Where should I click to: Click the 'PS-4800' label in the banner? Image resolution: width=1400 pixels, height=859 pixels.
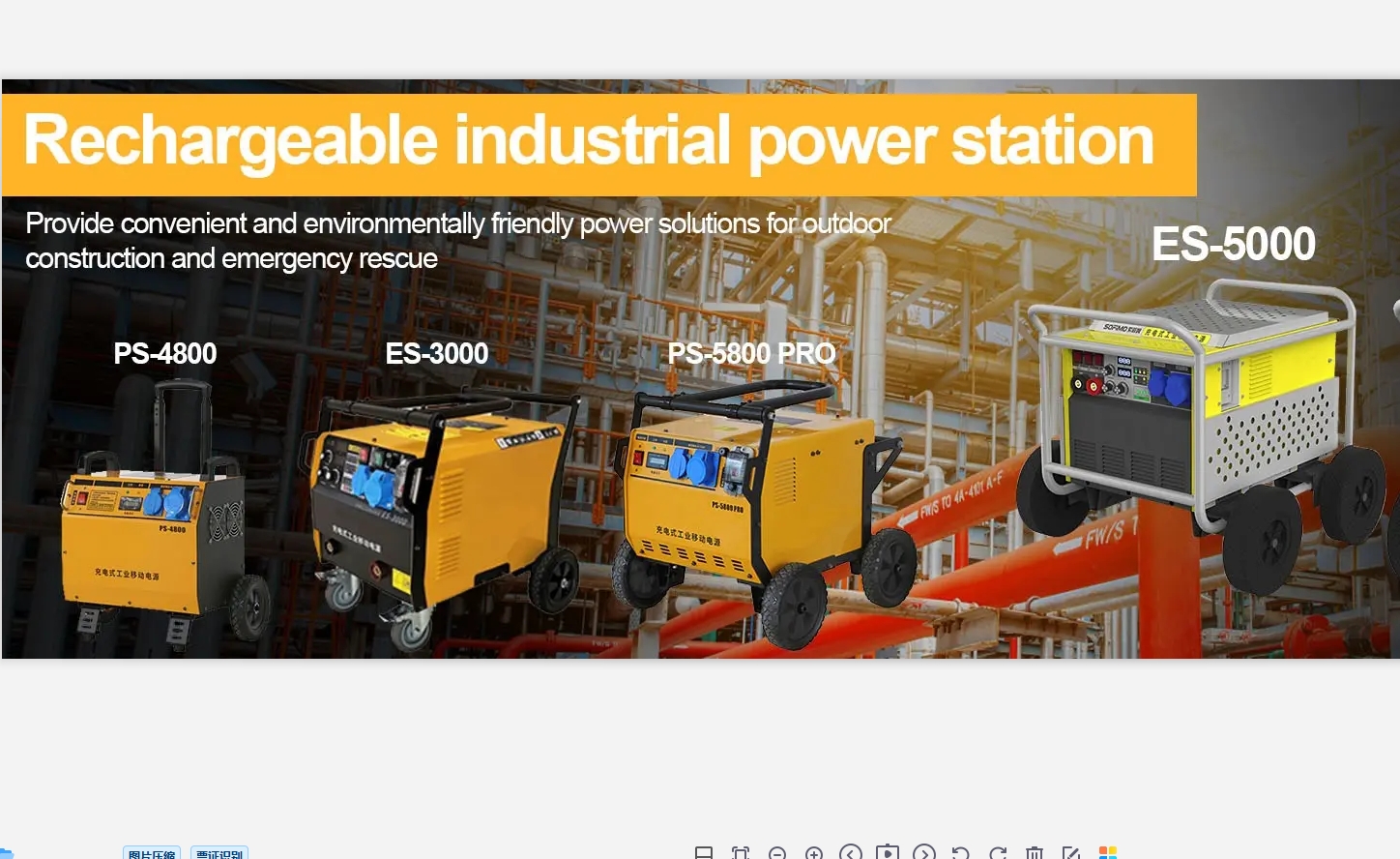pyautogui.click(x=165, y=353)
